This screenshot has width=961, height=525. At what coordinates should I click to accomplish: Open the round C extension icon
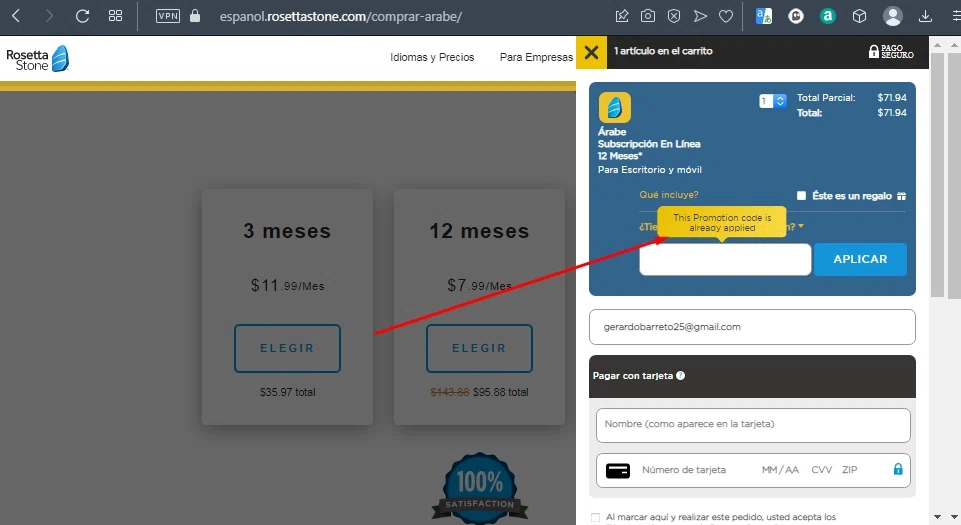tap(796, 17)
